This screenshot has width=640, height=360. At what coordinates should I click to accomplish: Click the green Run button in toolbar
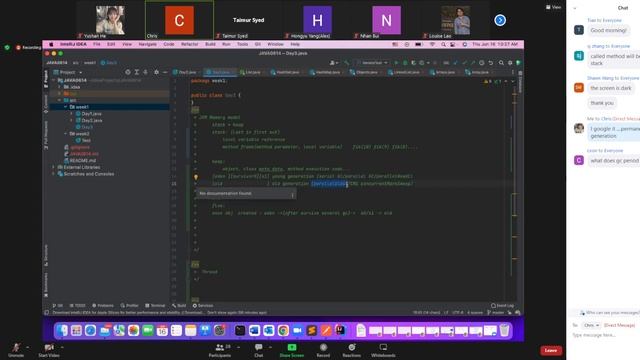tap(396, 63)
